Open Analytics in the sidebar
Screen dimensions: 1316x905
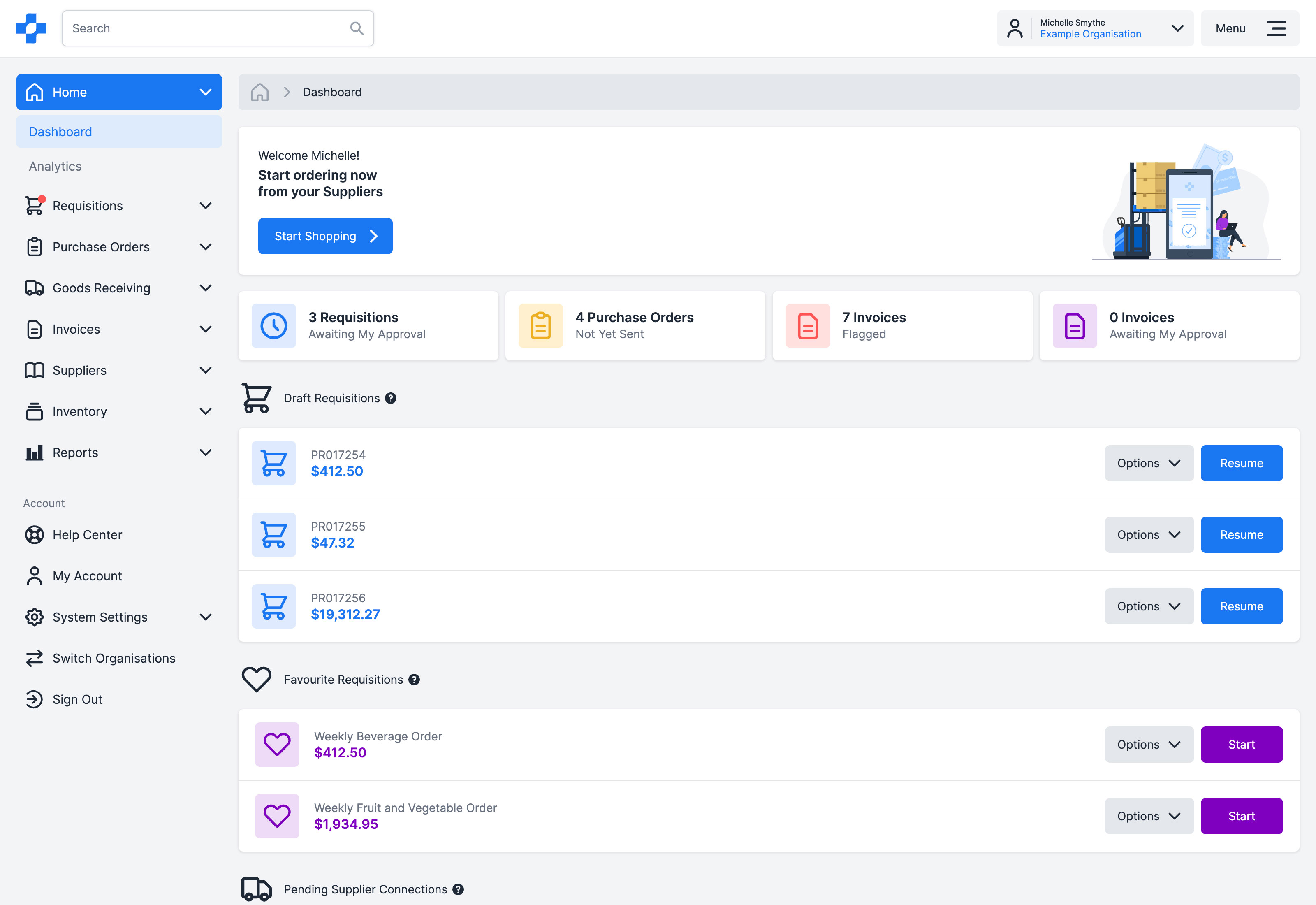(x=56, y=166)
